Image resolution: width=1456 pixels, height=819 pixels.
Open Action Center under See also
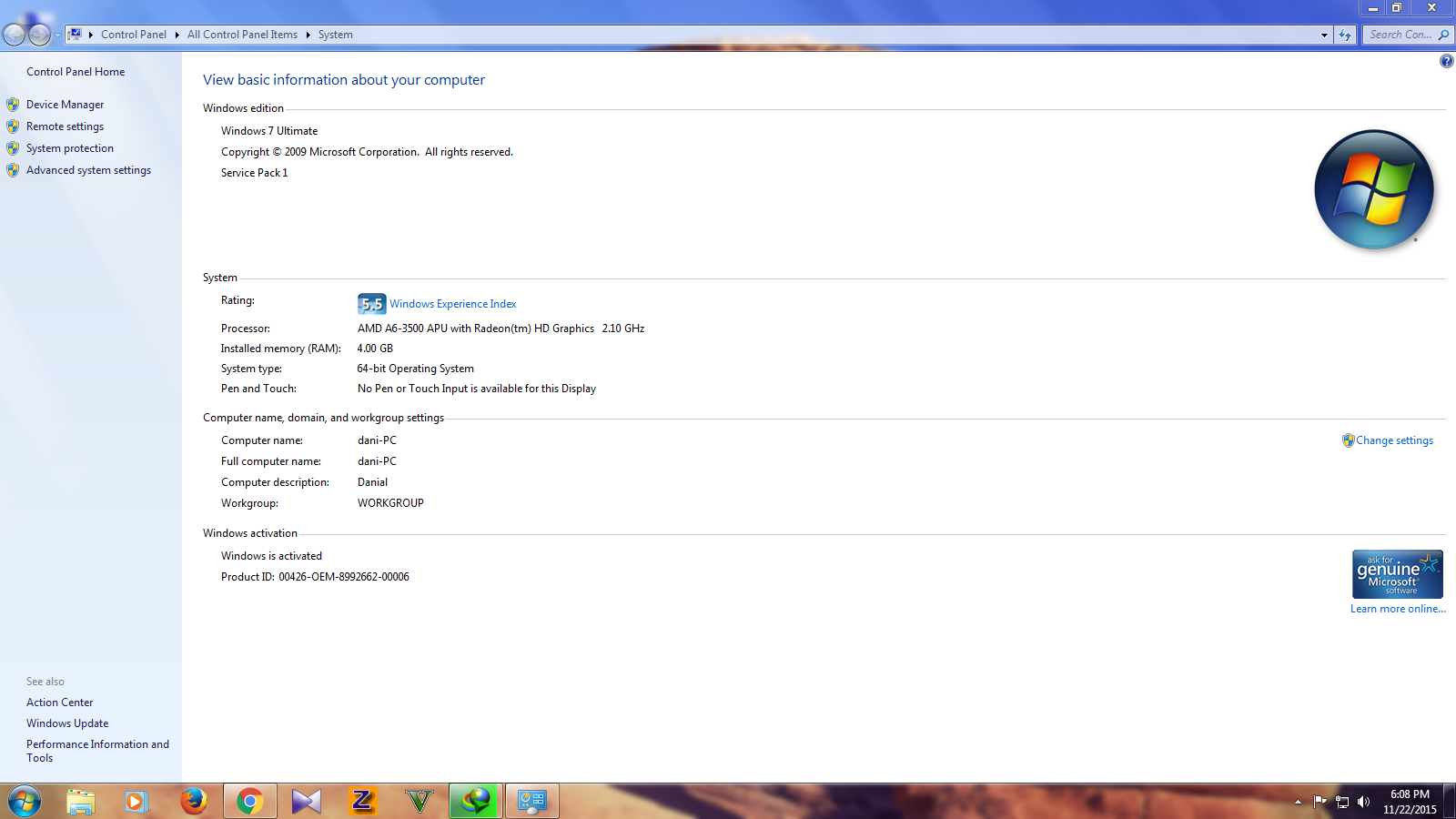coord(59,703)
